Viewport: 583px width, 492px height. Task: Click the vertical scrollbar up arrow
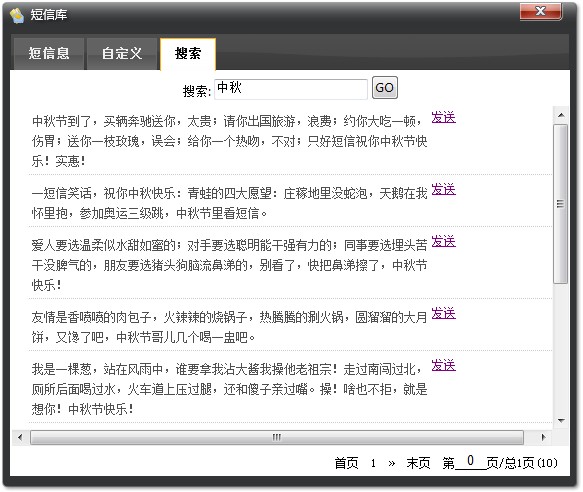click(561, 115)
